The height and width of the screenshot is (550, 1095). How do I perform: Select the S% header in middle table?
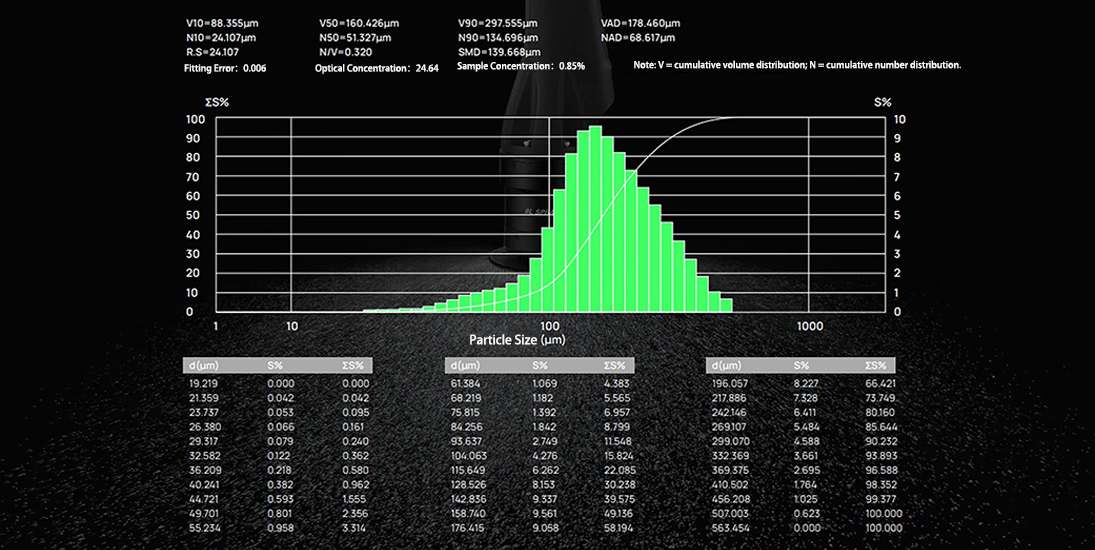point(540,366)
